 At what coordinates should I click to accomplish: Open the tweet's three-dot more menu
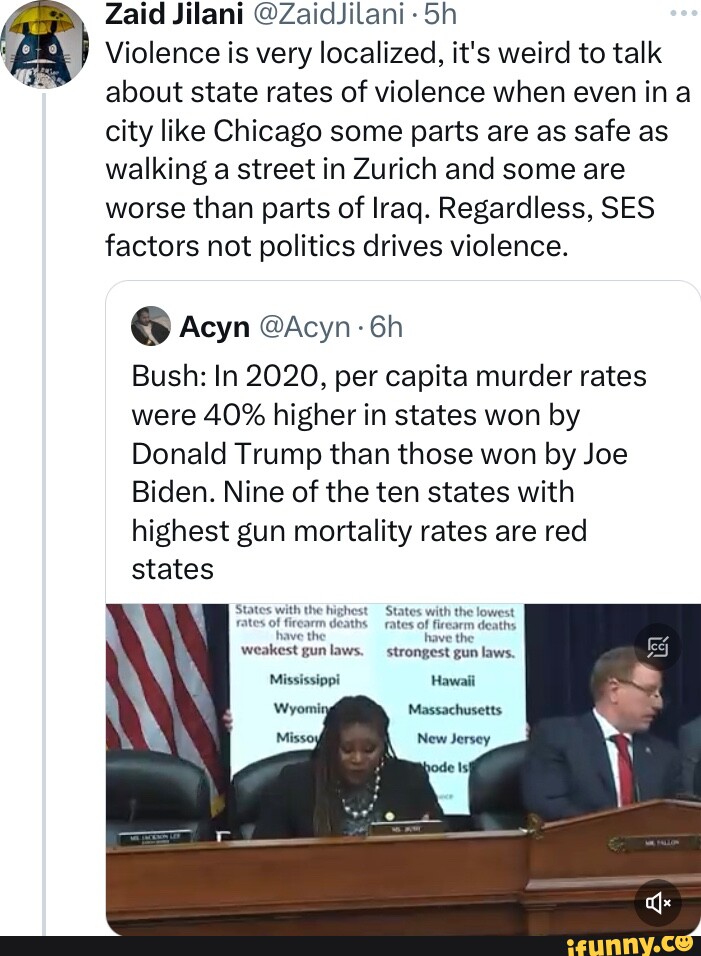click(x=681, y=14)
